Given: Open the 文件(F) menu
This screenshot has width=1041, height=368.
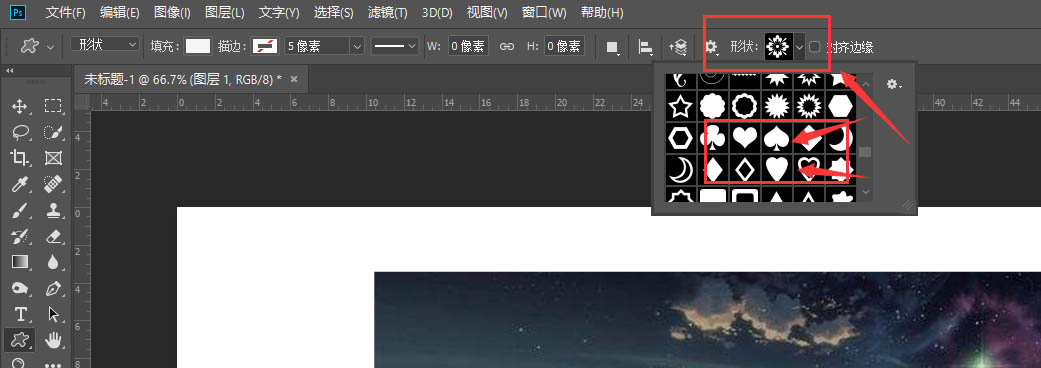Looking at the screenshot, I should click(x=66, y=12).
